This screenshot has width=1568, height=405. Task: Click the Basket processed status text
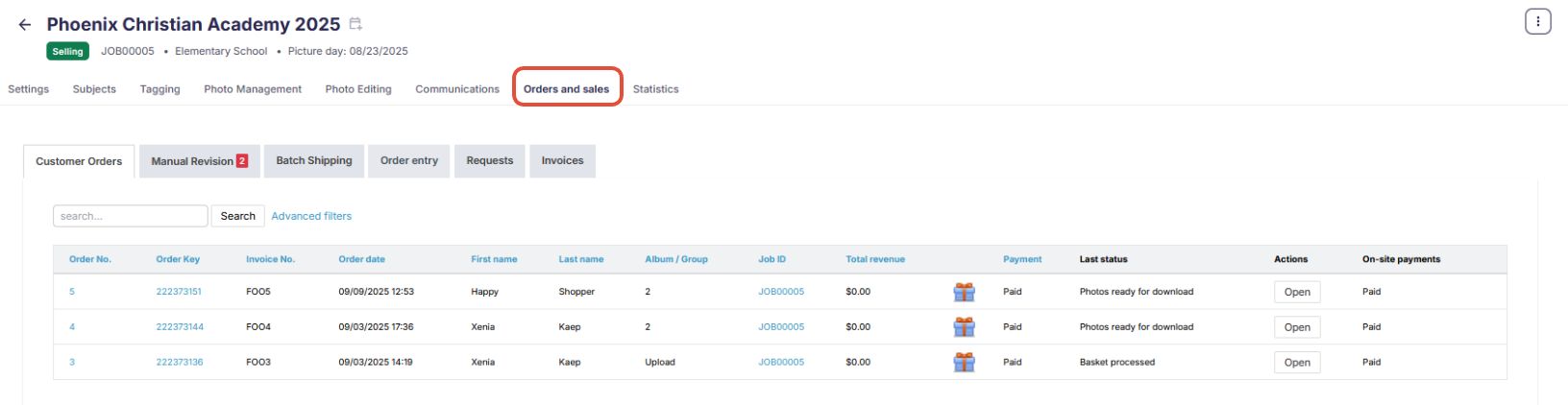point(1117,363)
